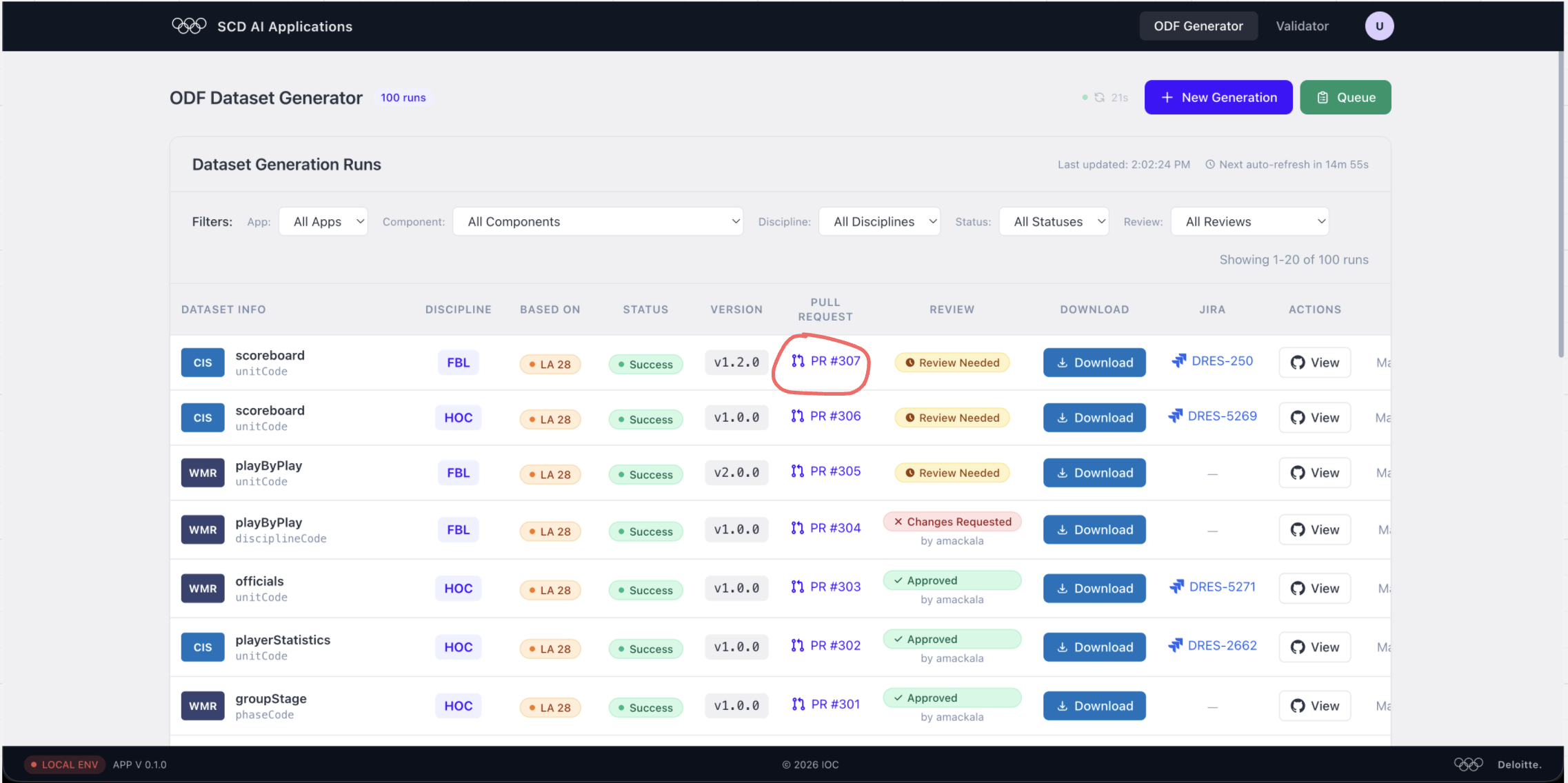Click the SCD AI Applications title
Viewport: 1568px width, 783px height.
(x=285, y=26)
